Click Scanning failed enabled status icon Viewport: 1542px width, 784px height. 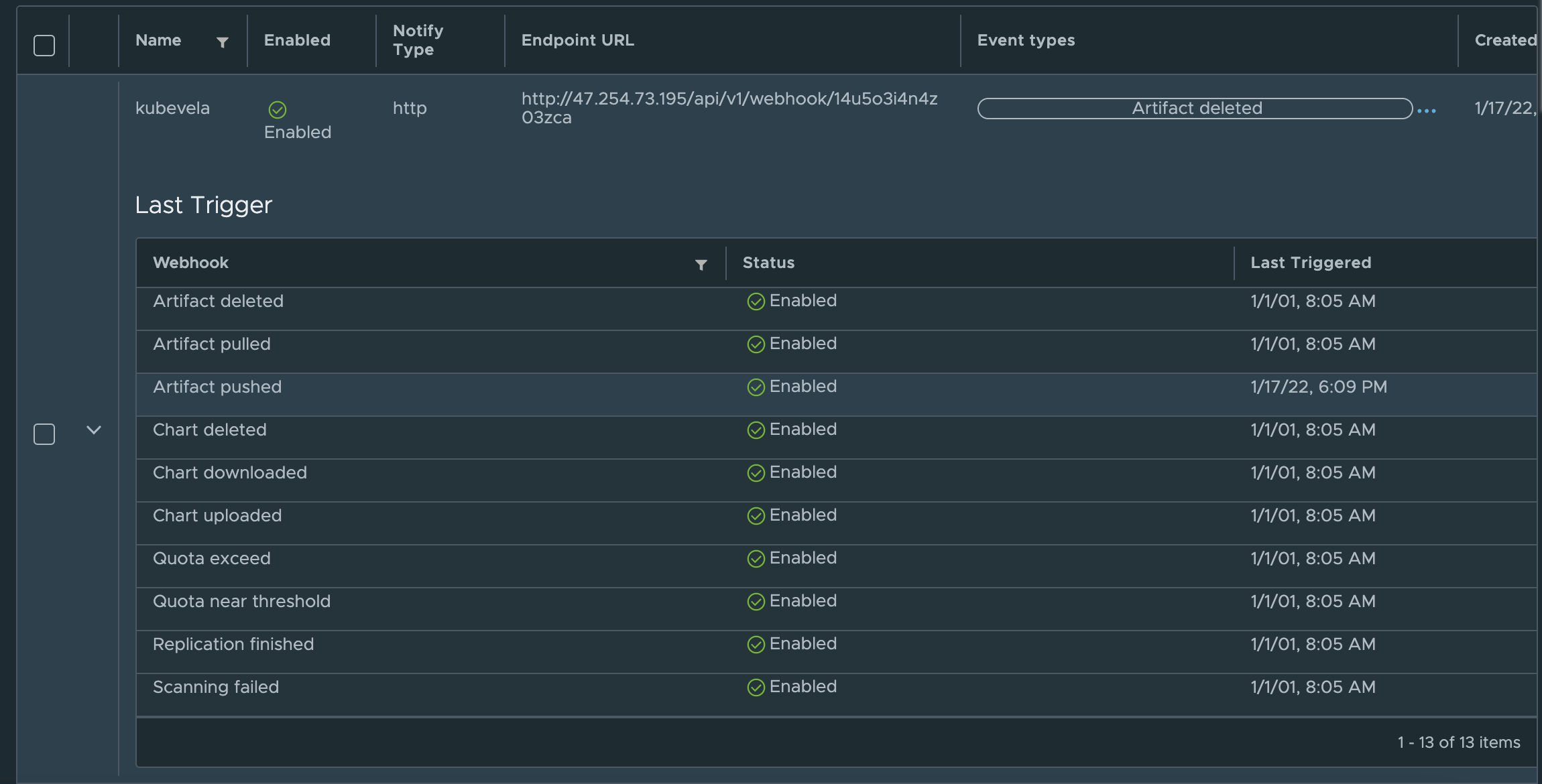click(756, 688)
